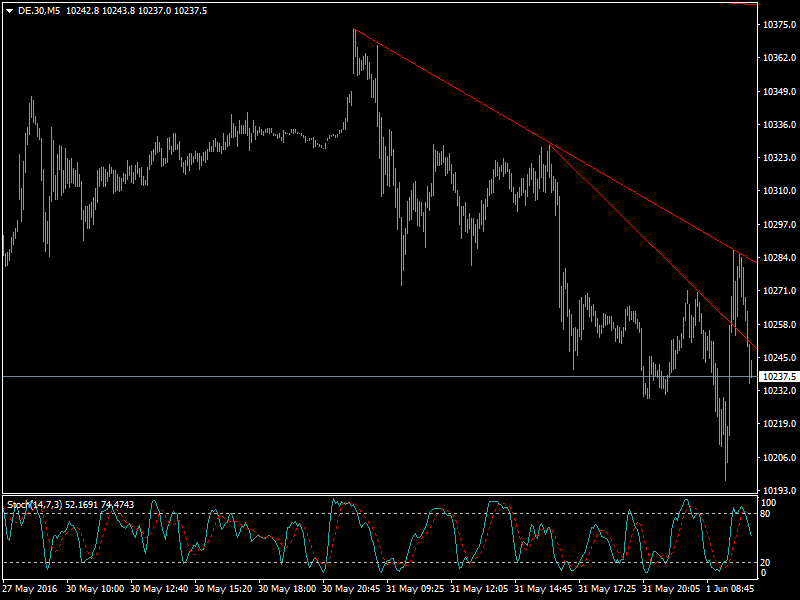Click the 30 May 10:00 time label
Viewport: 800px width, 600px height.
pyautogui.click(x=95, y=589)
